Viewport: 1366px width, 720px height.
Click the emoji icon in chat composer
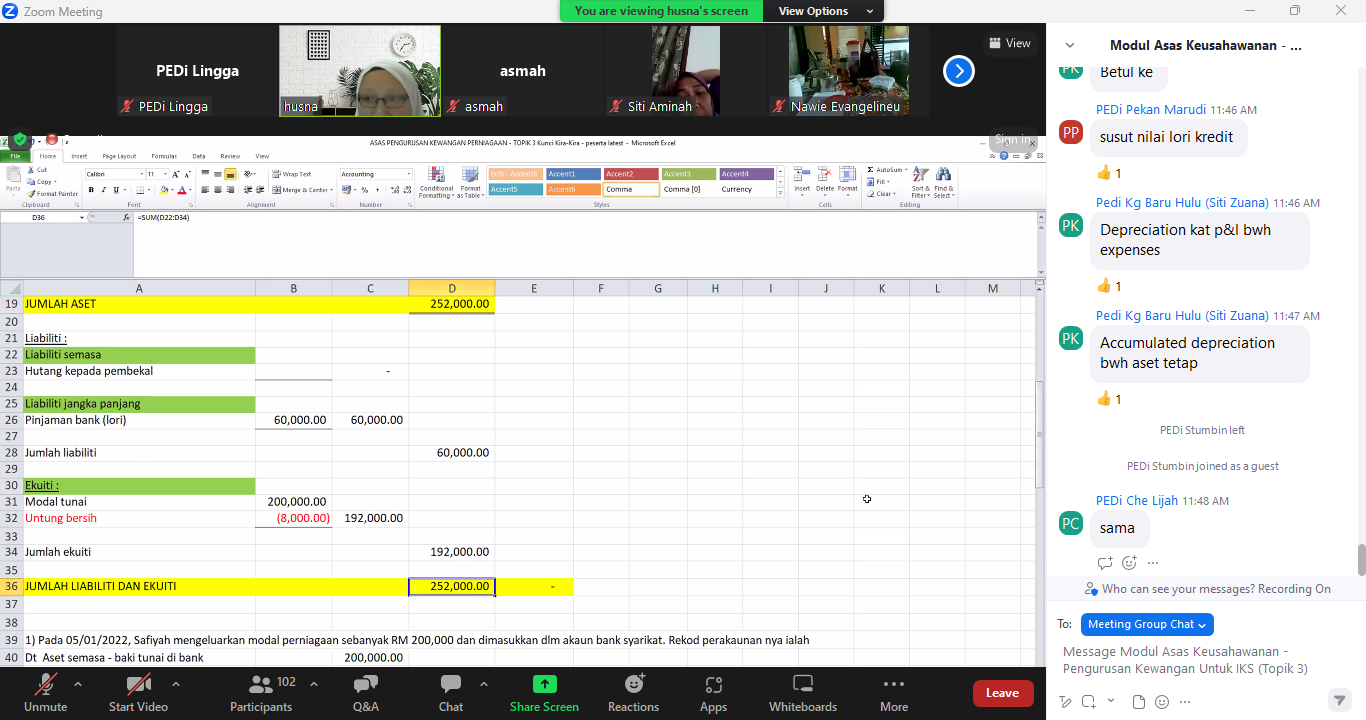1161,701
